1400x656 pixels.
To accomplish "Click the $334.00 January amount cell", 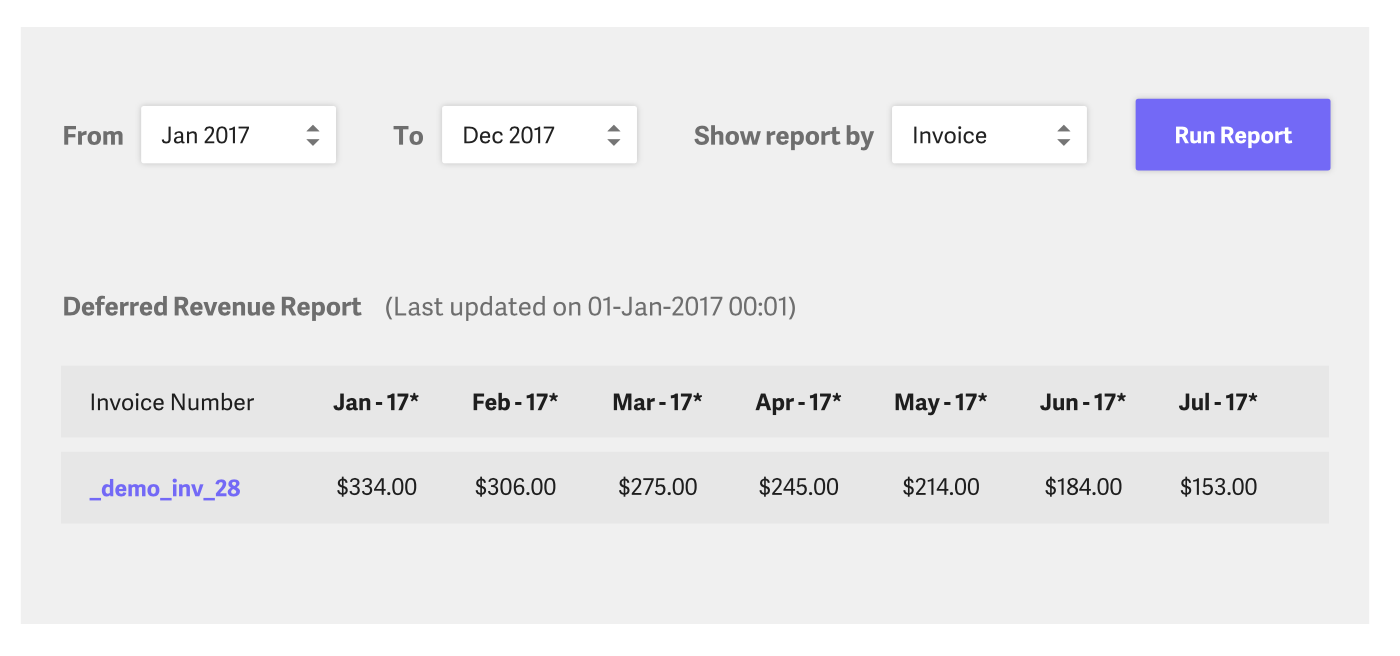I will tap(377, 488).
